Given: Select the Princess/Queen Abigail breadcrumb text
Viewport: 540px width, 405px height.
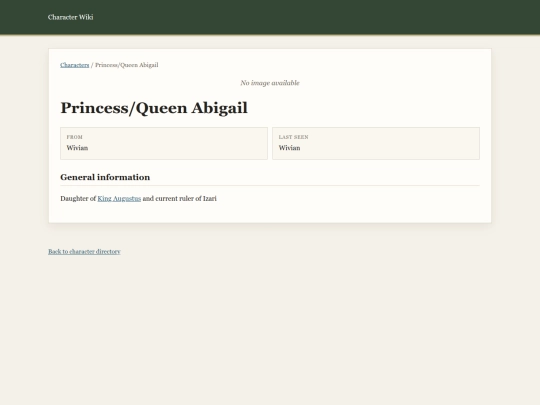Looking at the screenshot, I should (x=127, y=65).
